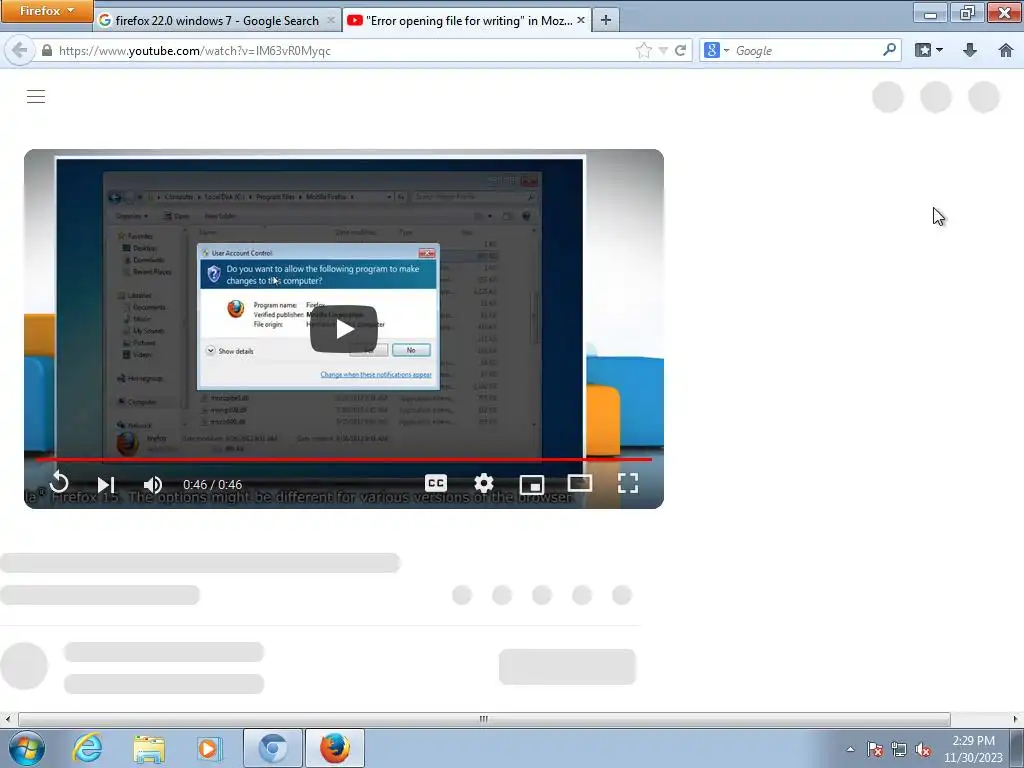This screenshot has width=1024, height=768.
Task: Click the network status tray icon
Action: coord(899,749)
